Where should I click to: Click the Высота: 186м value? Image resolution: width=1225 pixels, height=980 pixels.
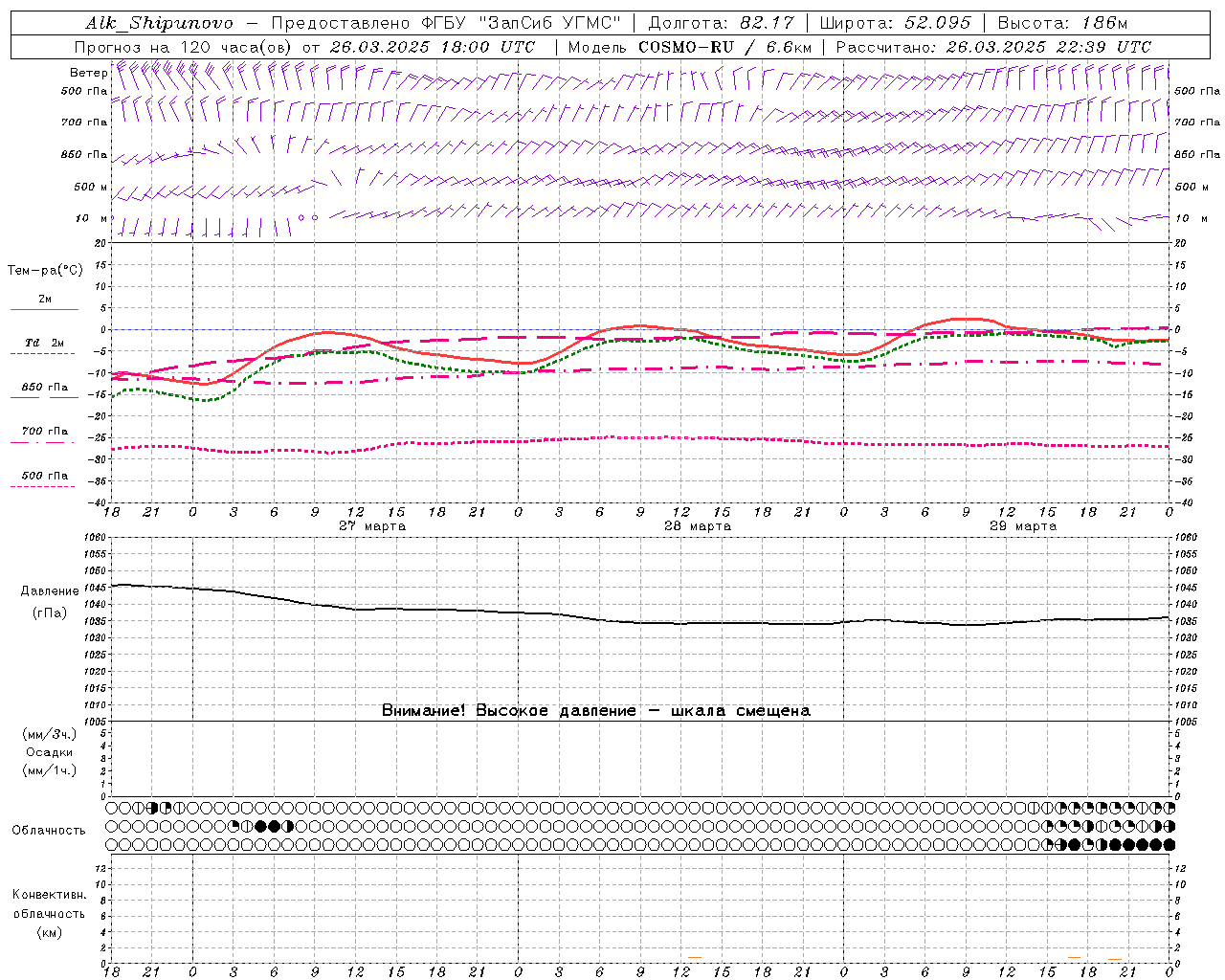1062,23
